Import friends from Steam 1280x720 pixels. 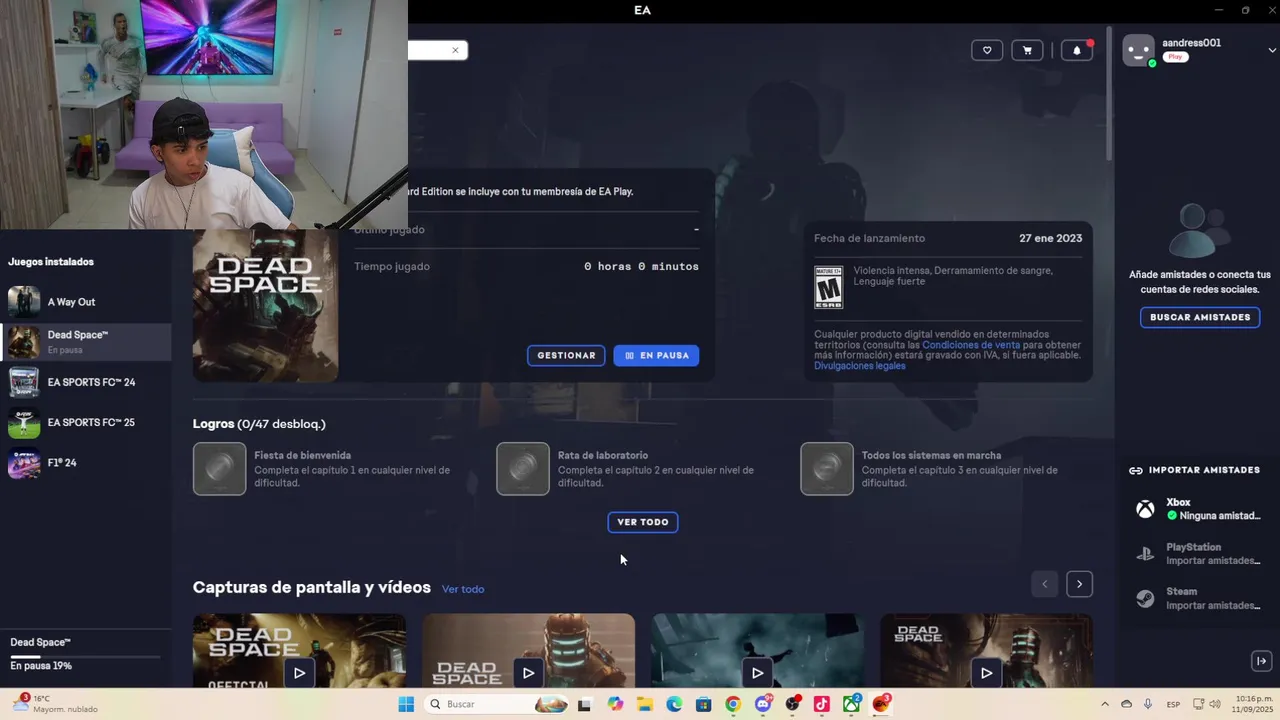click(x=1198, y=598)
